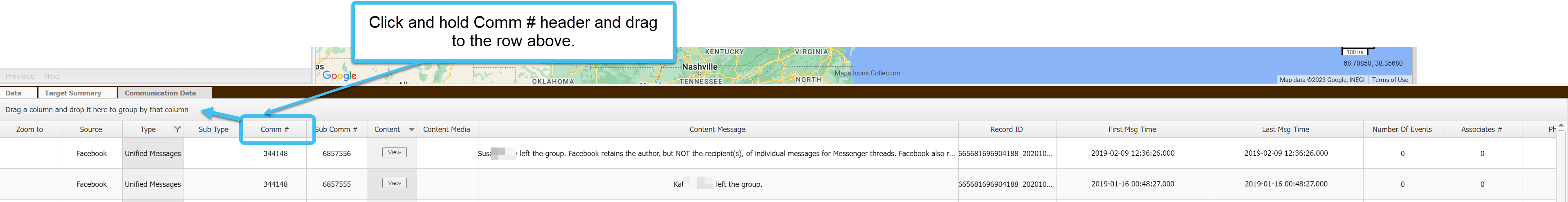Click the Number Of Events header
This screenshot has height=202, width=1568.
(1401, 129)
